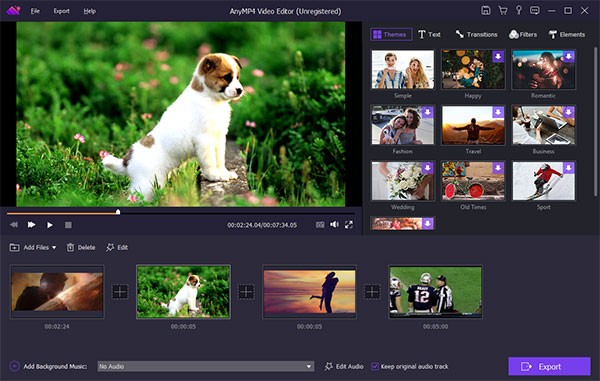
Task: Click the Add Background Music label
Action: tap(55, 366)
